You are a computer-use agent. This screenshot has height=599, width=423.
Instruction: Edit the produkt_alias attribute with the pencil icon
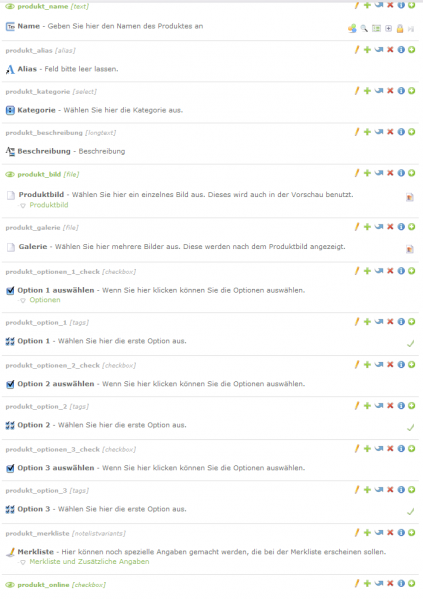coord(357,50)
